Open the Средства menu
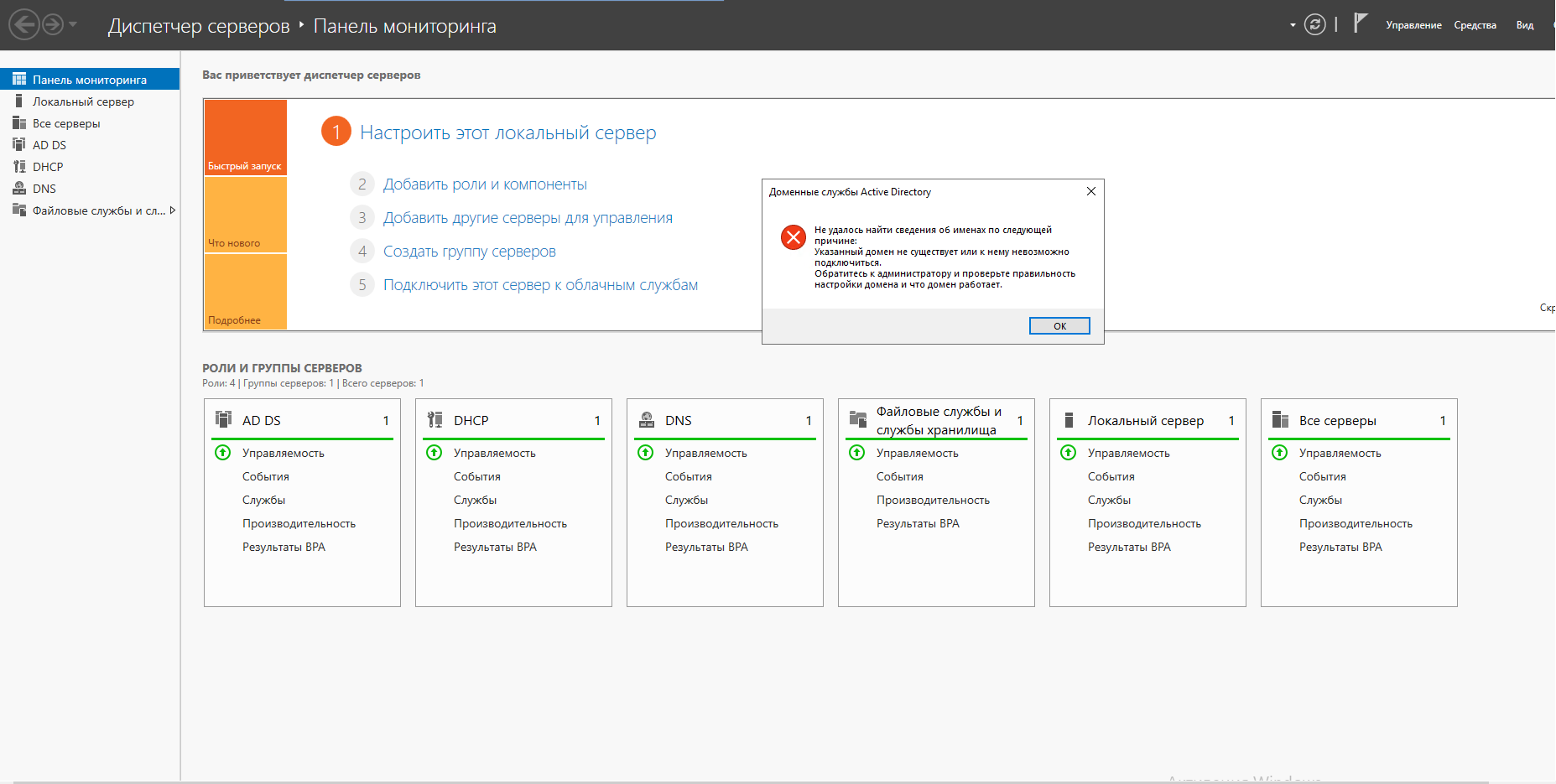Viewport: 1556px width, 784px height. pyautogui.click(x=1475, y=25)
